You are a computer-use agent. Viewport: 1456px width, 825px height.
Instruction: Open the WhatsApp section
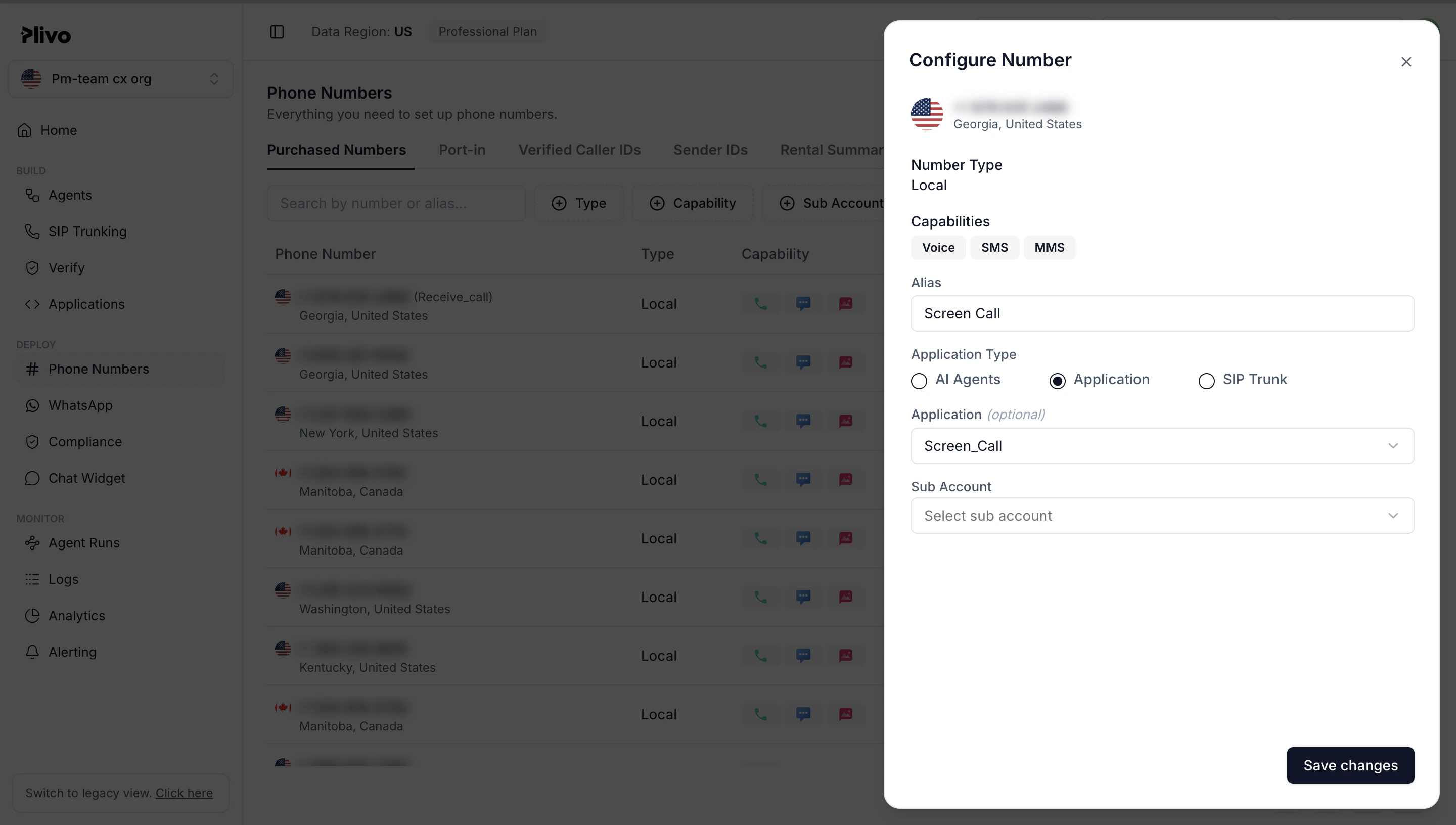[121, 405]
